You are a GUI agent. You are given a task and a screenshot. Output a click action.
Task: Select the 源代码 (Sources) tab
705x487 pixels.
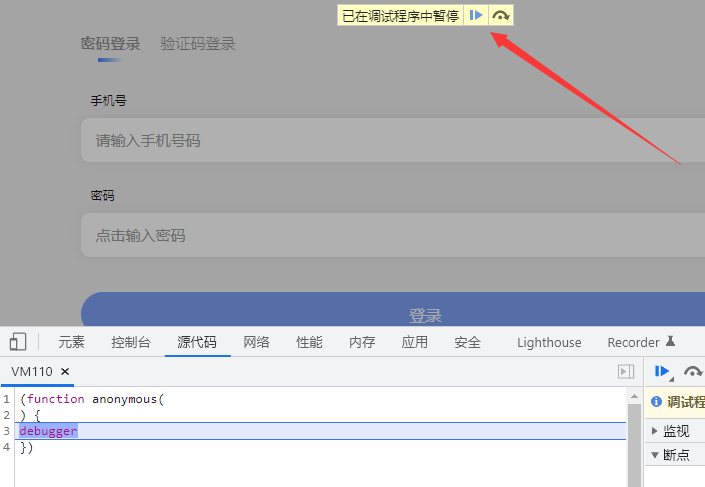[x=197, y=342]
